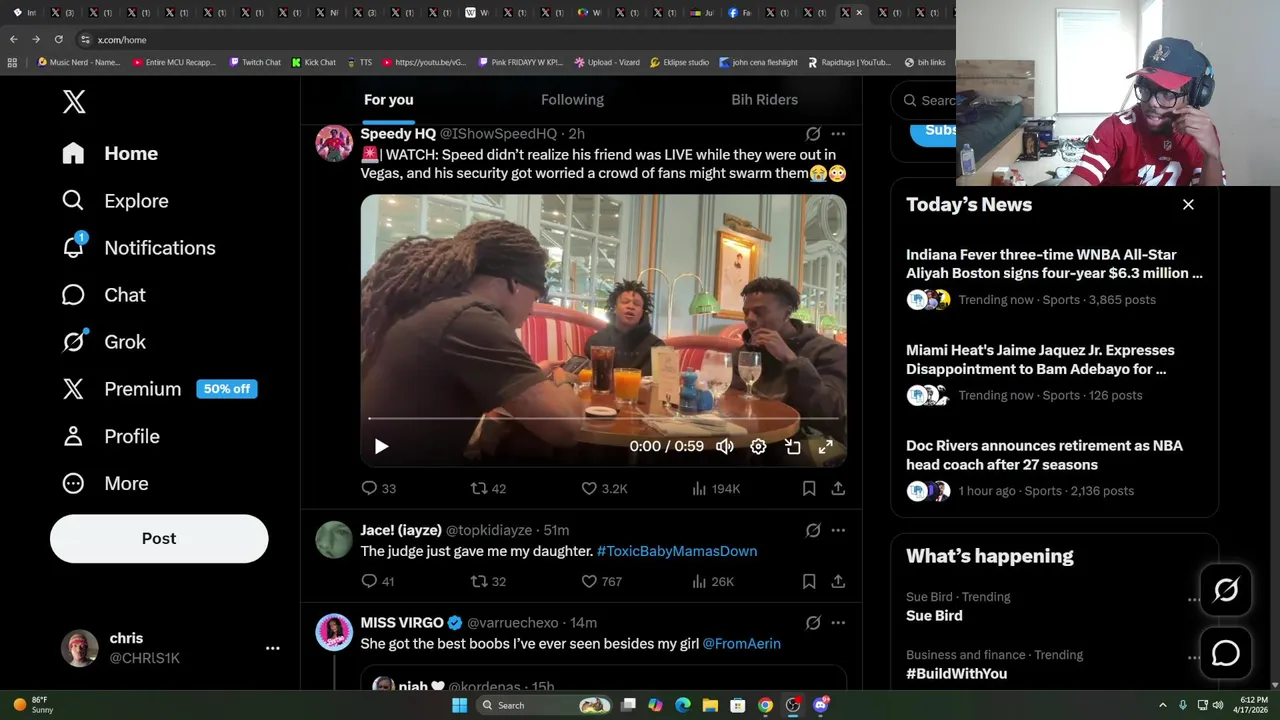Close the Today's News panel
Image resolution: width=1280 pixels, height=720 pixels.
[x=1188, y=204]
